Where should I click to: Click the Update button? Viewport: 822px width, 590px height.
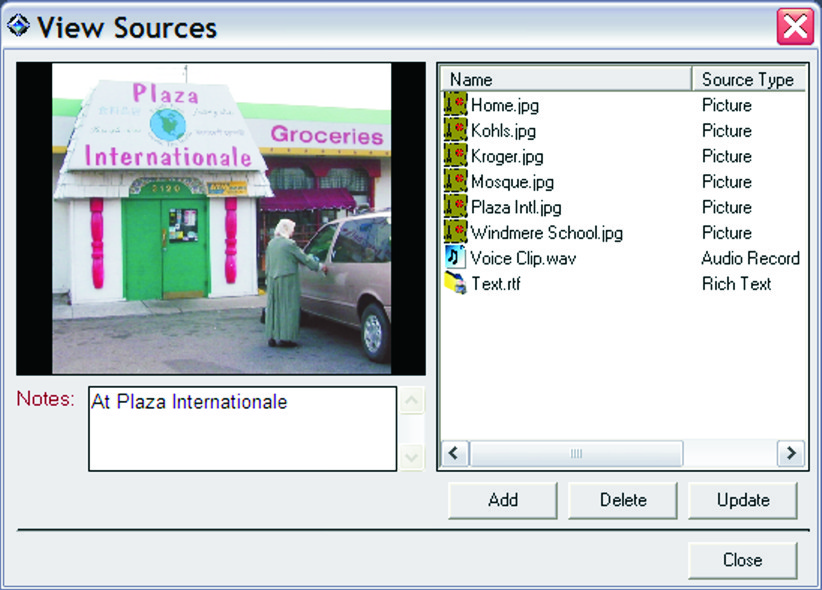click(742, 500)
